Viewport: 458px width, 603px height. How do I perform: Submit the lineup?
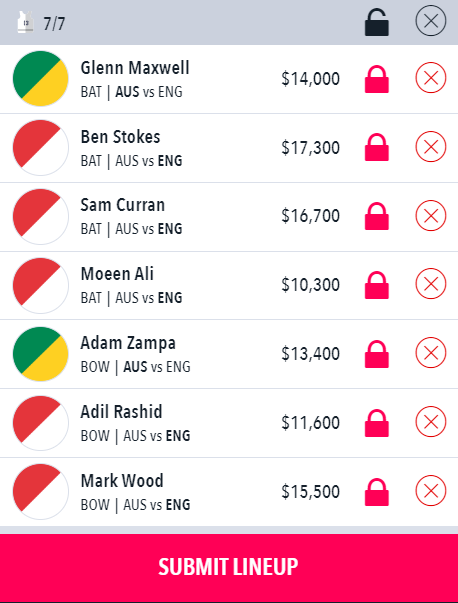click(x=229, y=567)
